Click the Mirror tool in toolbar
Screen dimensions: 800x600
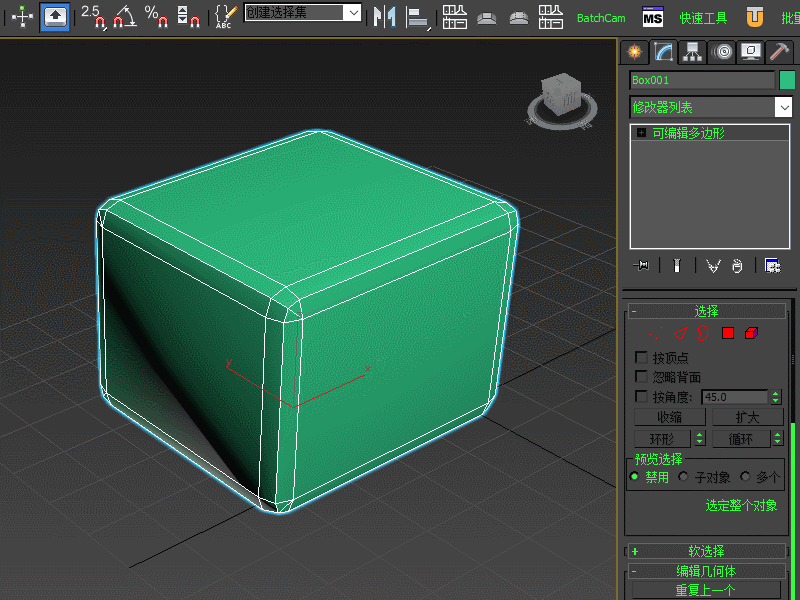click(x=383, y=16)
